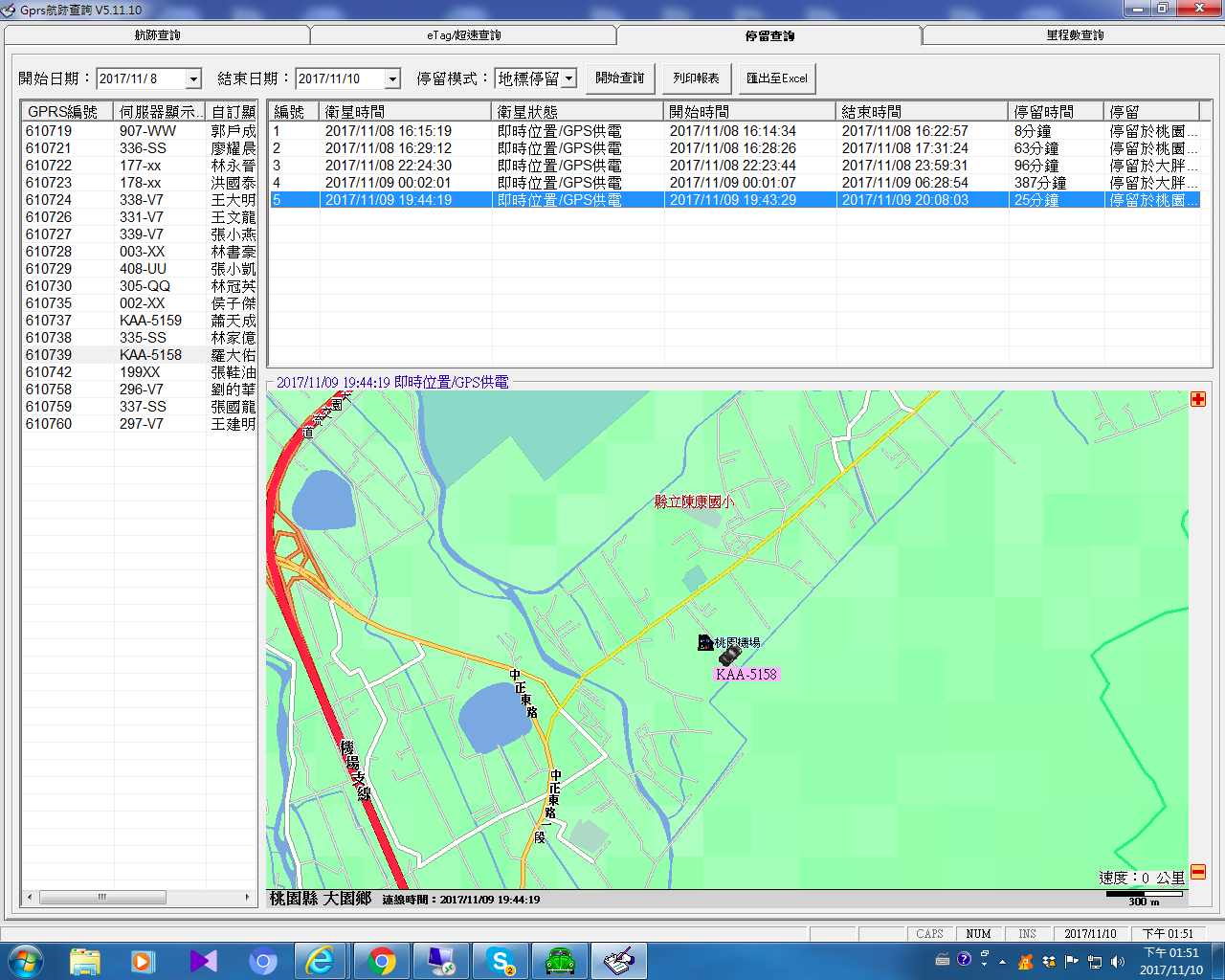Launch media player from taskbar

pos(144,961)
